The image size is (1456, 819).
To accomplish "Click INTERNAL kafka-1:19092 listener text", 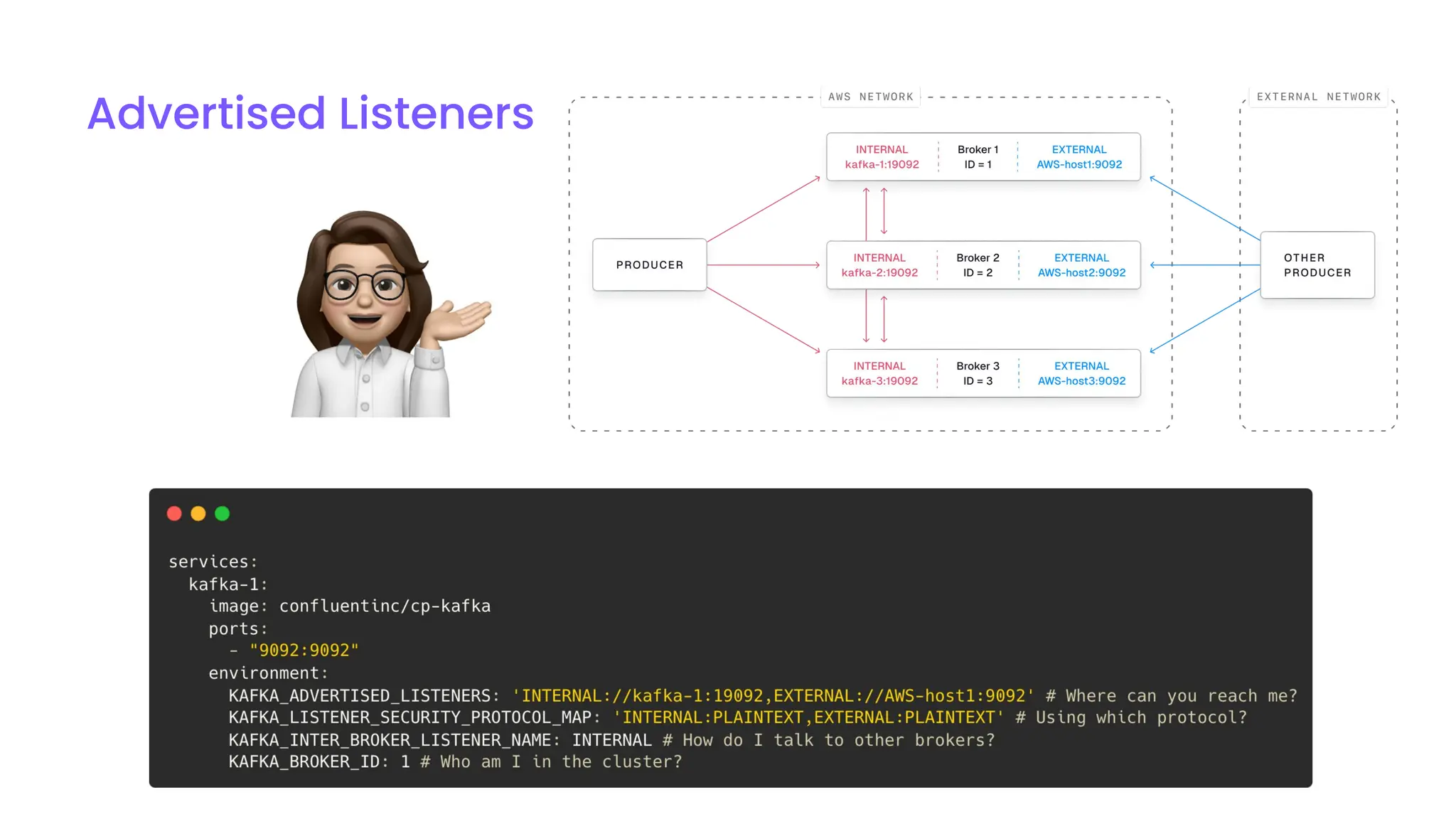I will [x=882, y=157].
